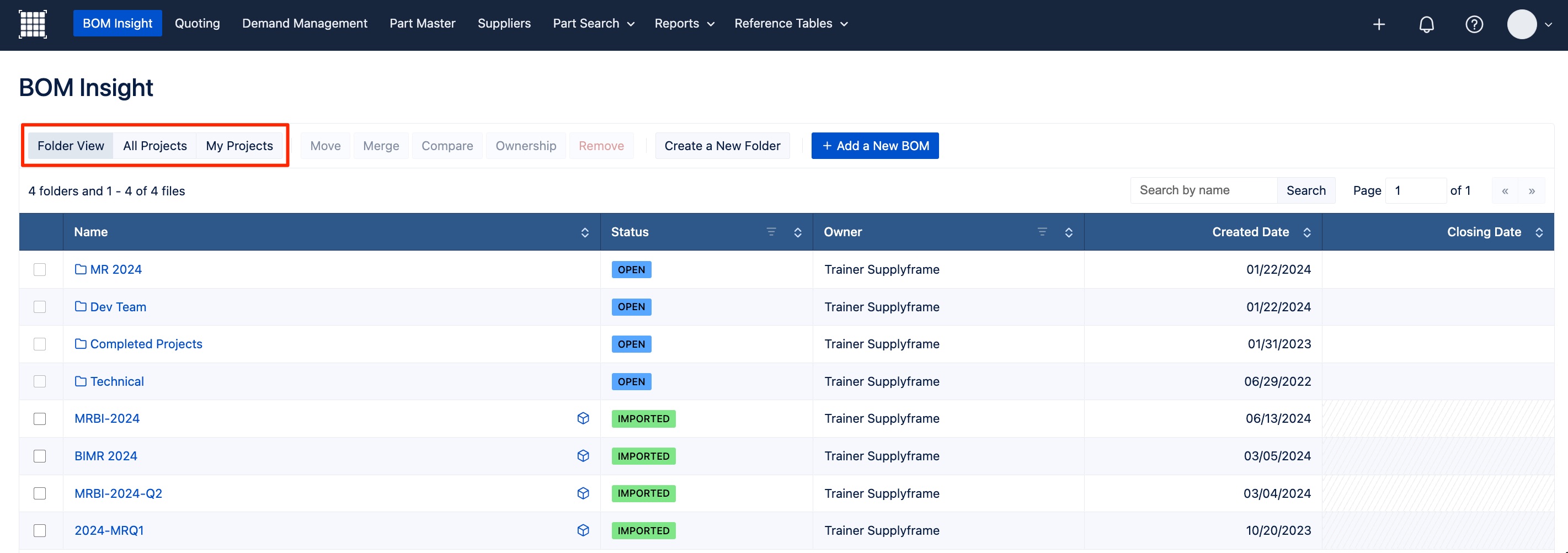The height and width of the screenshot is (553, 1568).
Task: Go to Demand Management
Action: pos(305,23)
